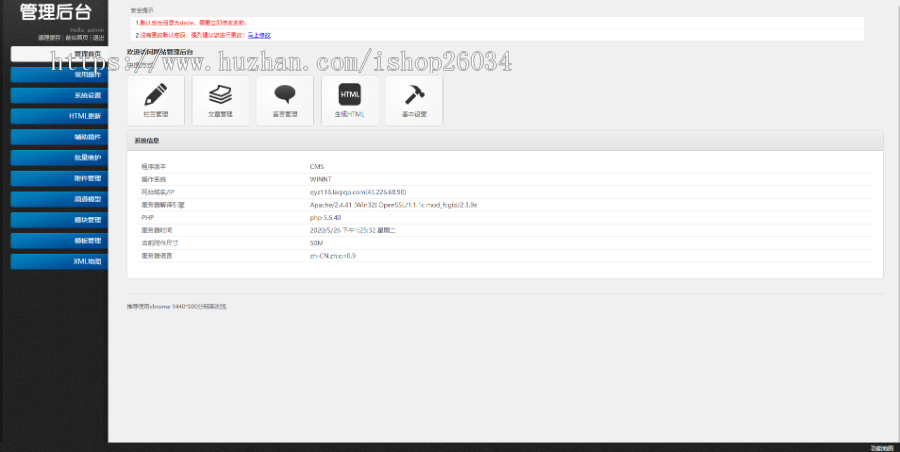900x452 pixels.
Task: Select 管理首页 in the sidebar
Action: point(59,54)
